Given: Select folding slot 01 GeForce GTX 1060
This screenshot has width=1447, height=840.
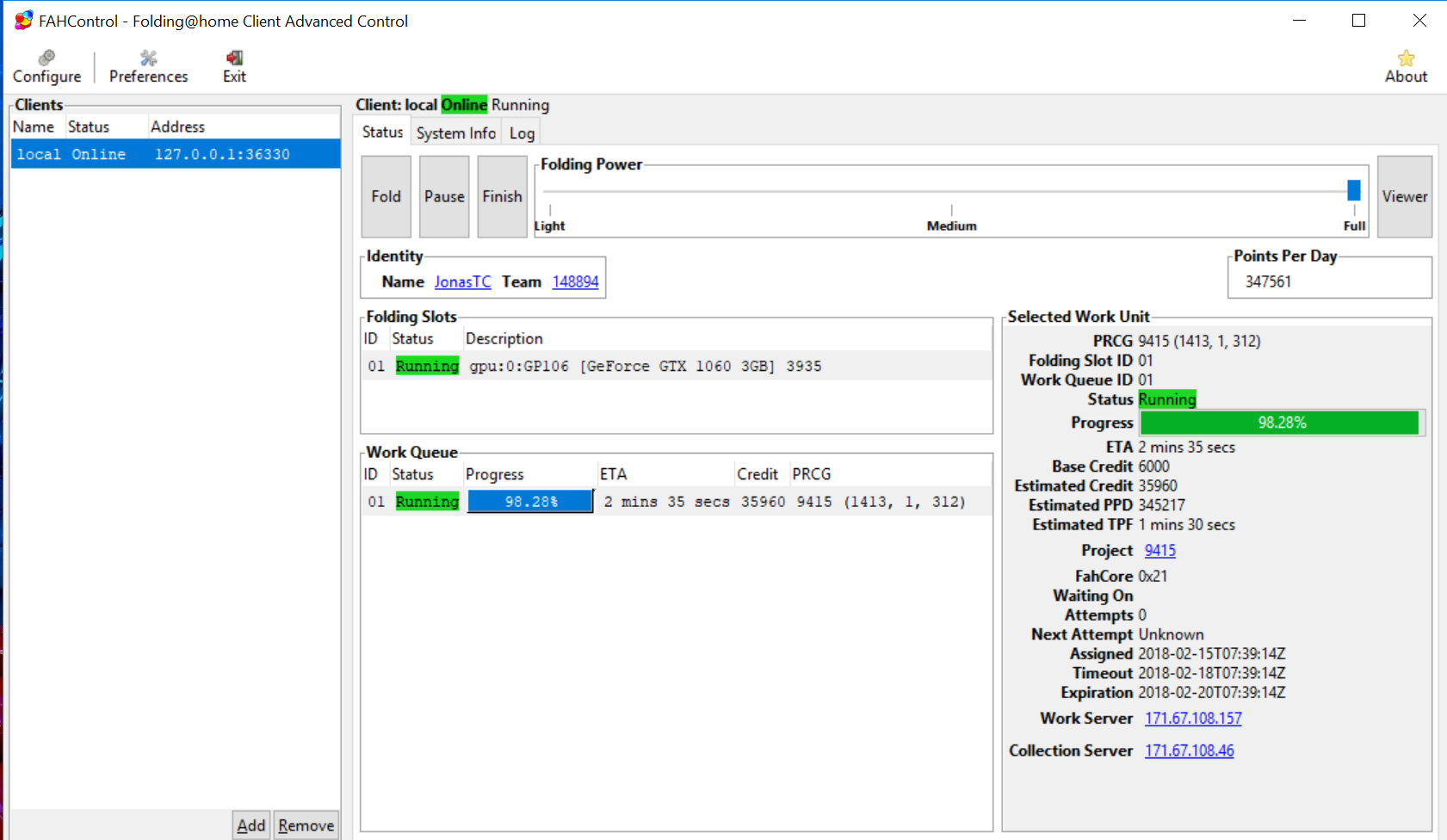Looking at the screenshot, I should (676, 366).
